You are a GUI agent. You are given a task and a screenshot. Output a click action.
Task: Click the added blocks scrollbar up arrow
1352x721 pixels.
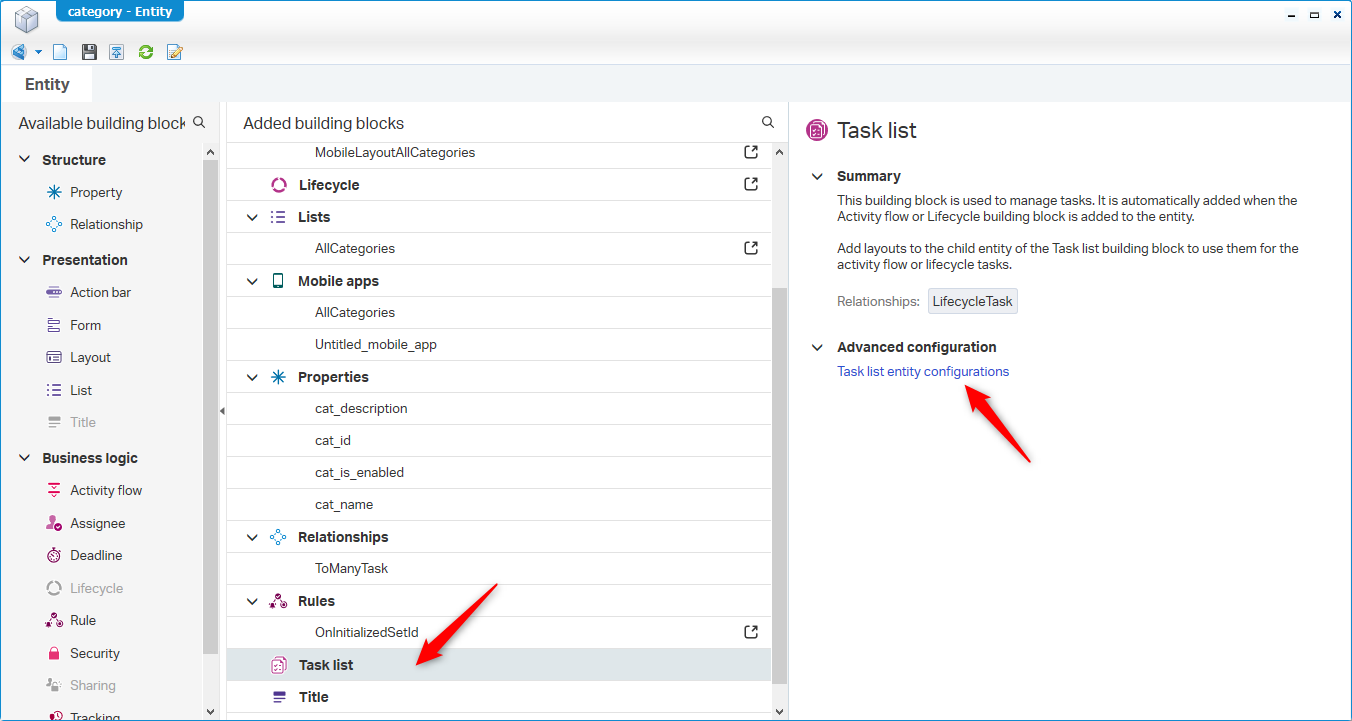point(780,152)
